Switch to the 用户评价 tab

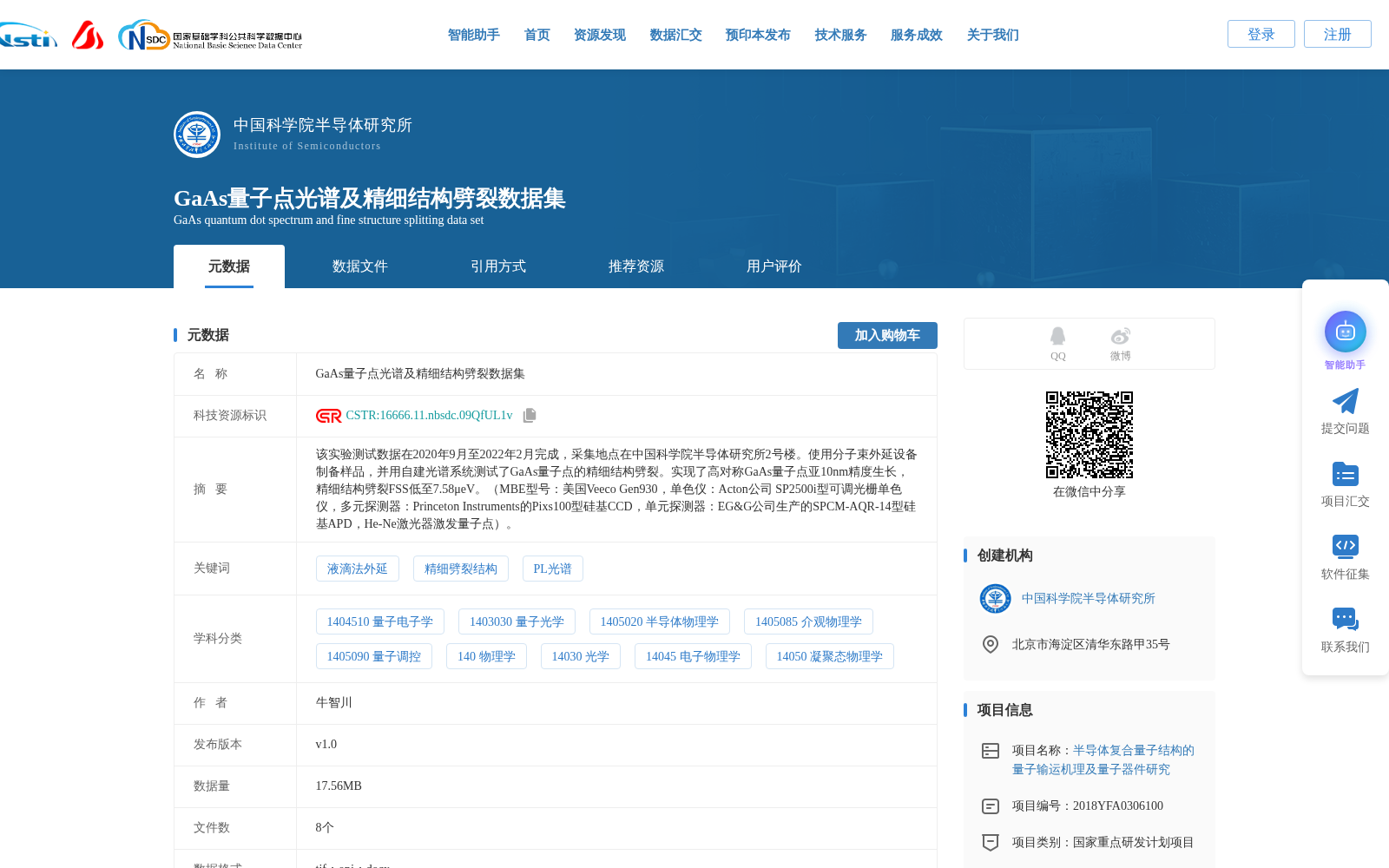click(774, 266)
